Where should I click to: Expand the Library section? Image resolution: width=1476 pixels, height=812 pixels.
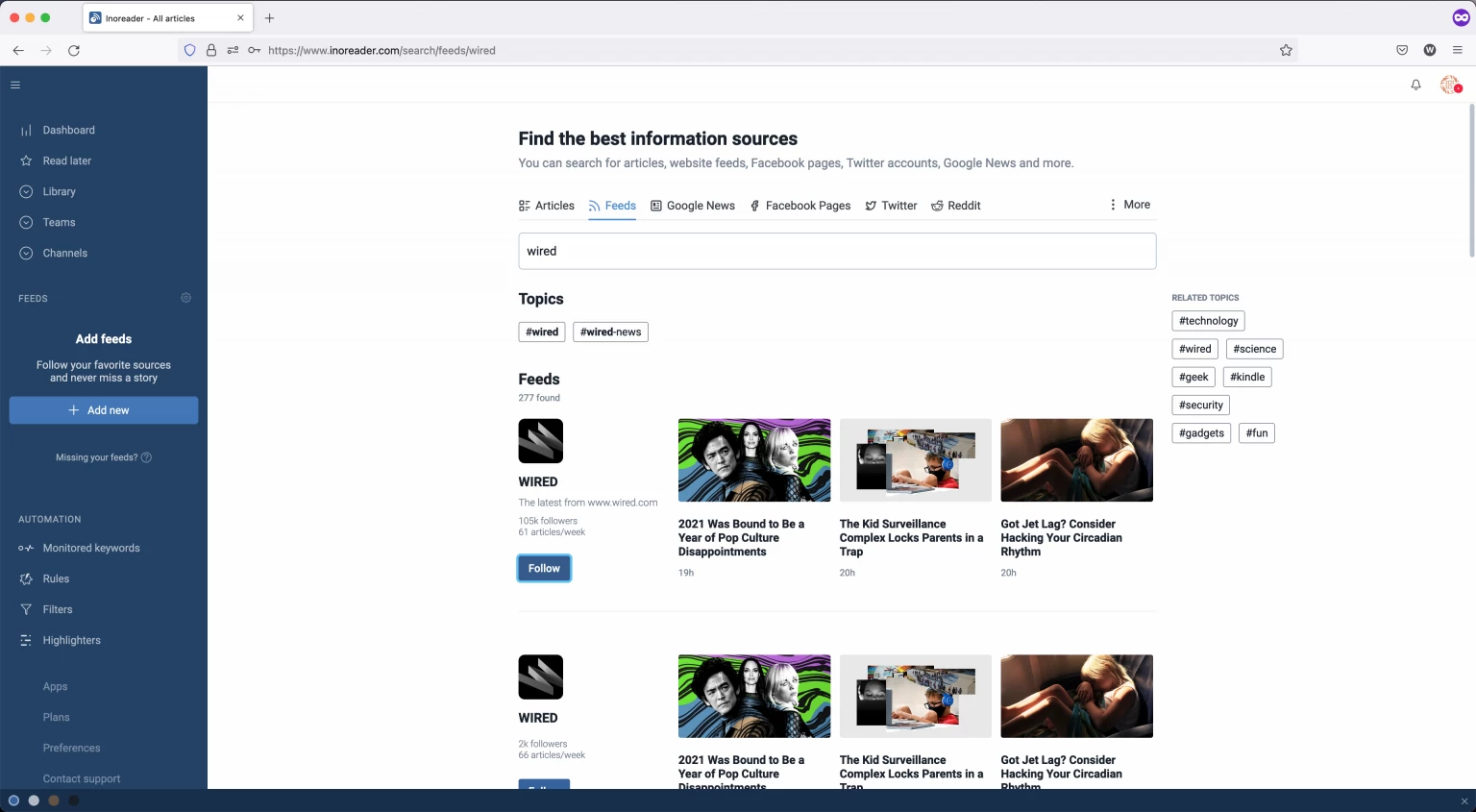click(60, 191)
